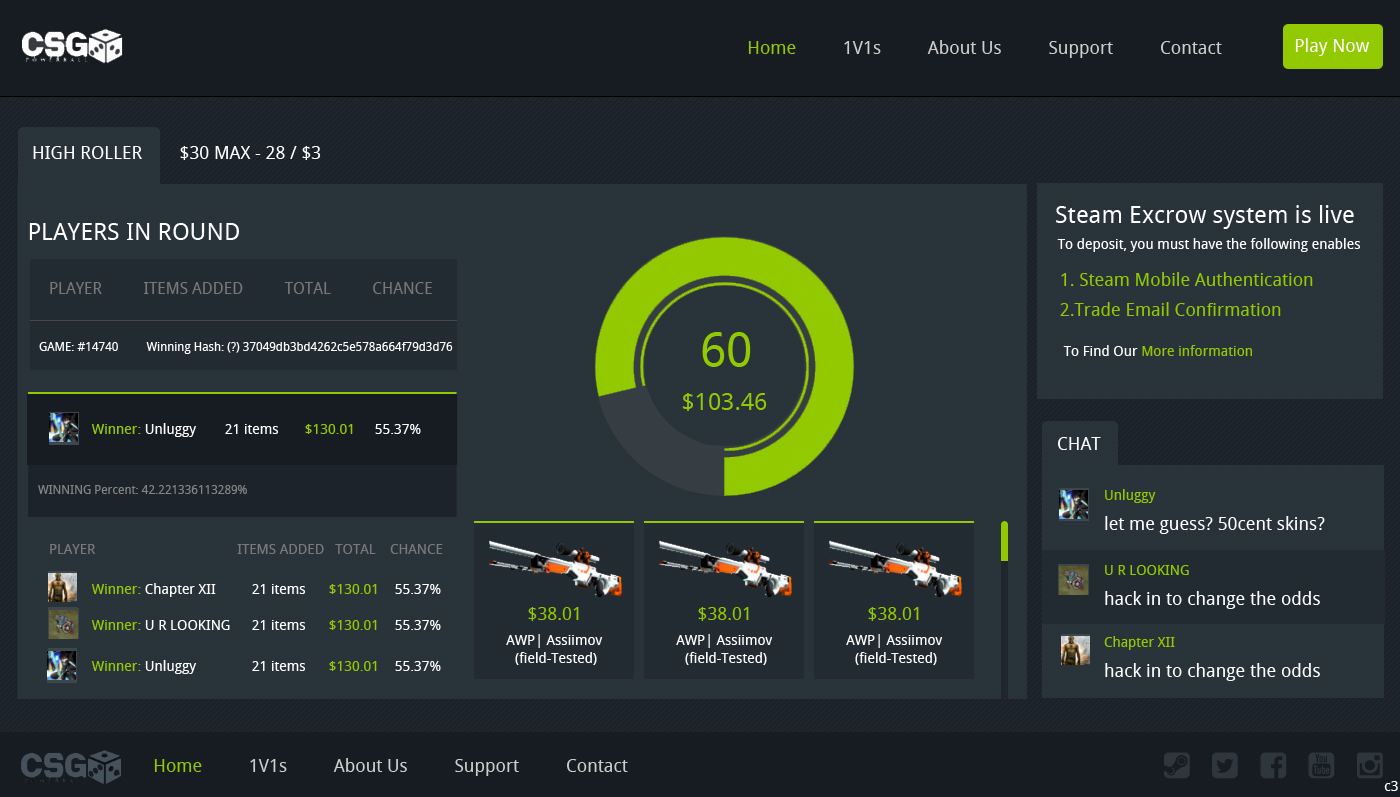Screen dimensions: 1400x797
Task: Click the CSGO dice logo in header
Action: point(72,47)
